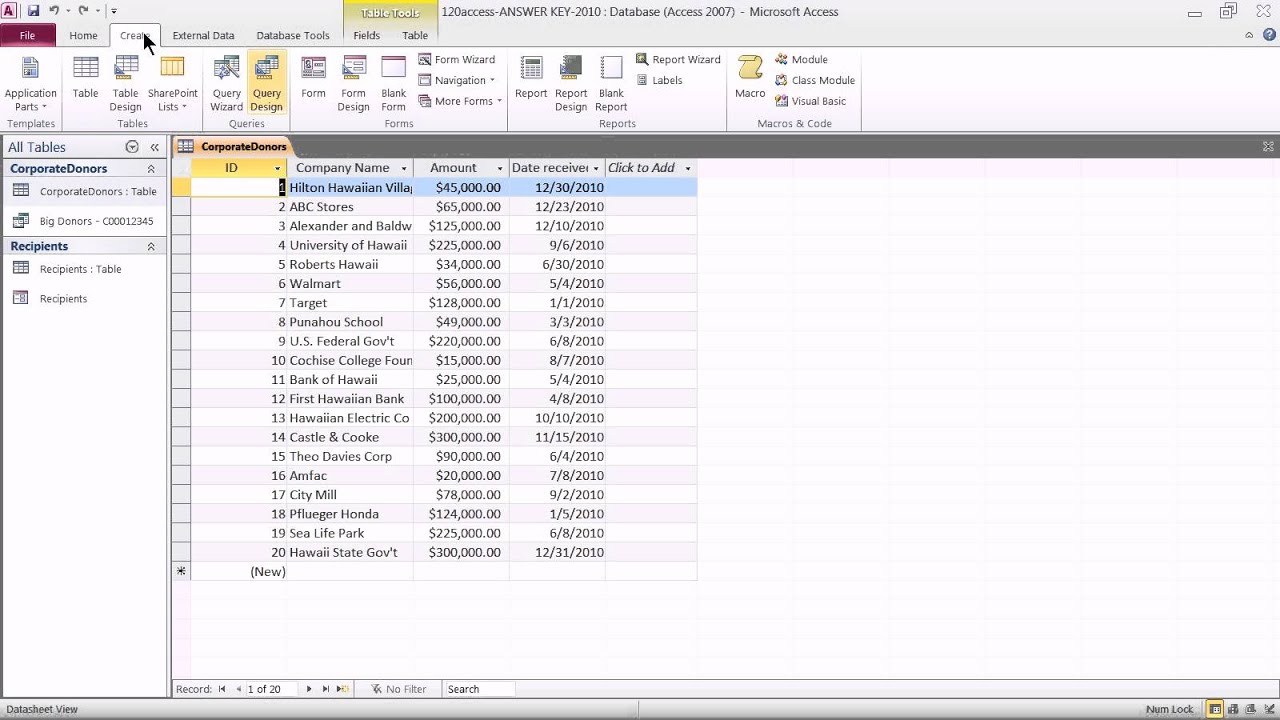The width and height of the screenshot is (1280, 720).
Task: Open the Table tab under Table Tools
Action: pos(415,35)
